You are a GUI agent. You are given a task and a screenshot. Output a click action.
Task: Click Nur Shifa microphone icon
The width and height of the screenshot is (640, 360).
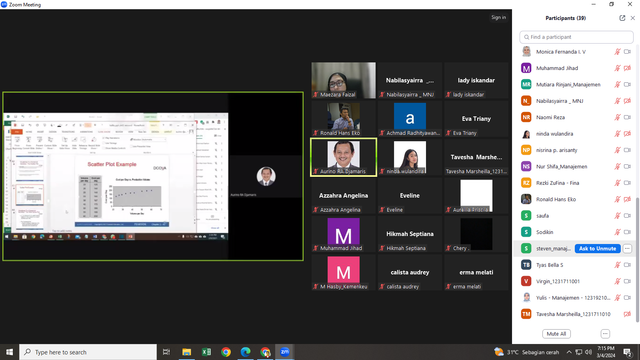618,167
